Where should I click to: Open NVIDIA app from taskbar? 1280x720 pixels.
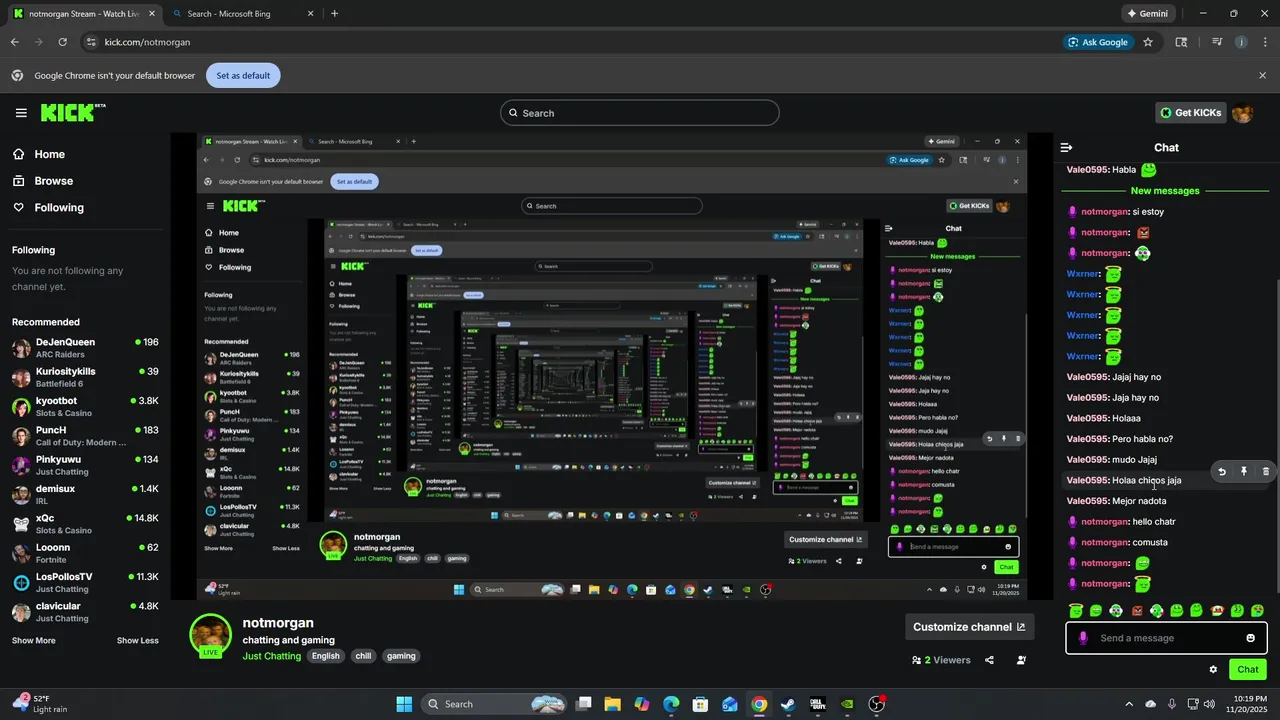click(847, 704)
